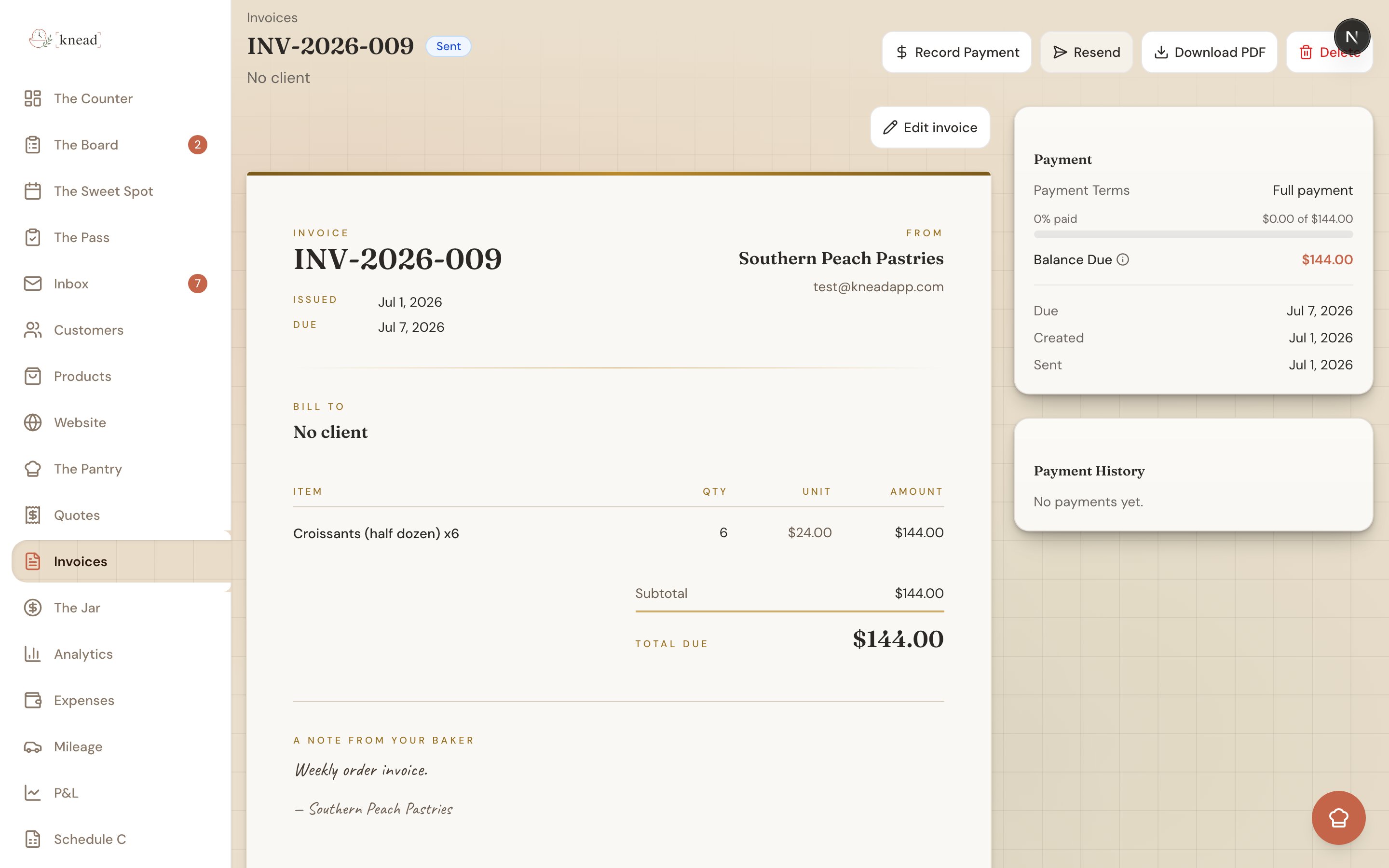
Task: Click The Jar dollar coin icon
Action: pyautogui.click(x=33, y=608)
